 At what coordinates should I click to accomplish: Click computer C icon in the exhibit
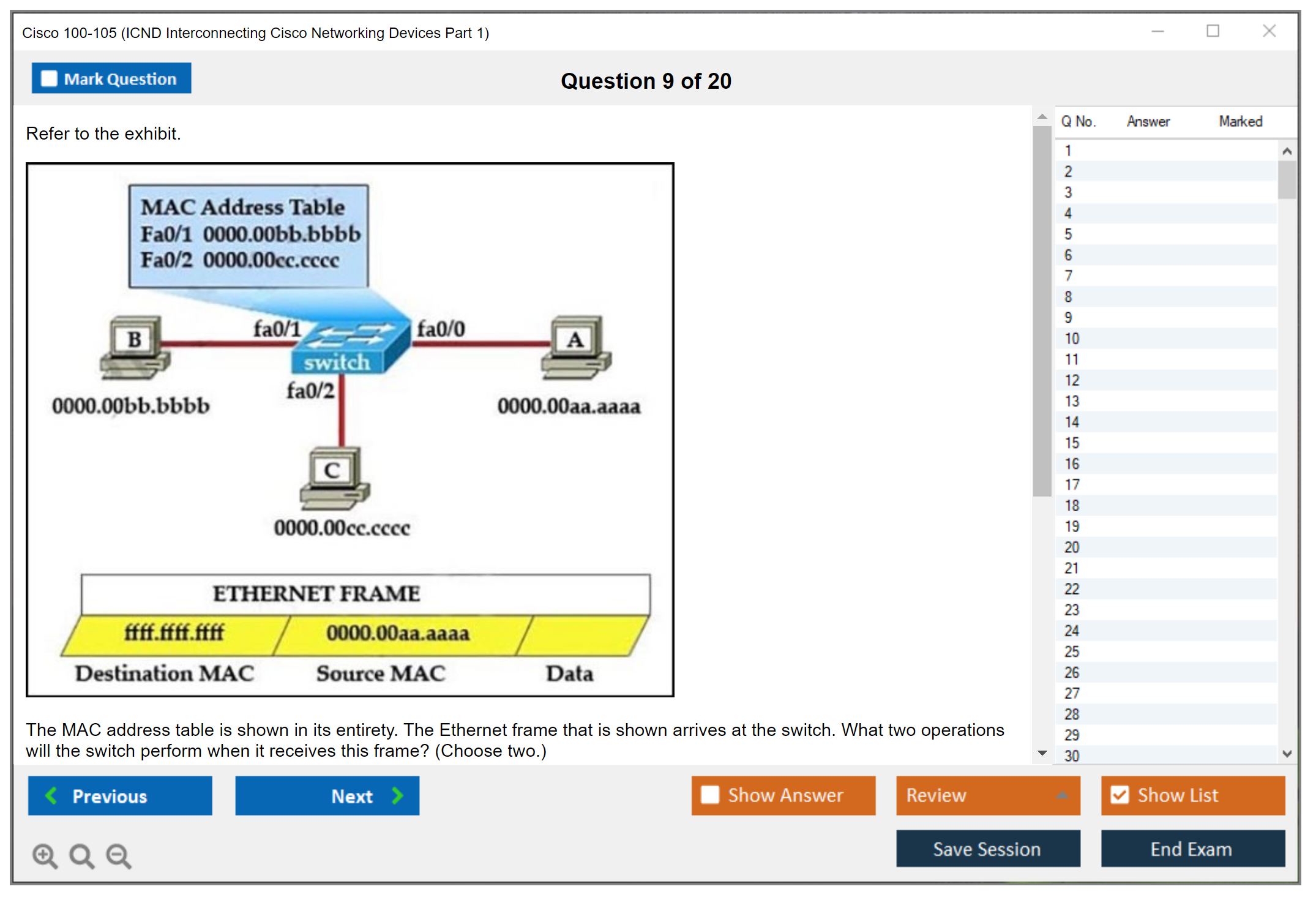pyautogui.click(x=334, y=478)
